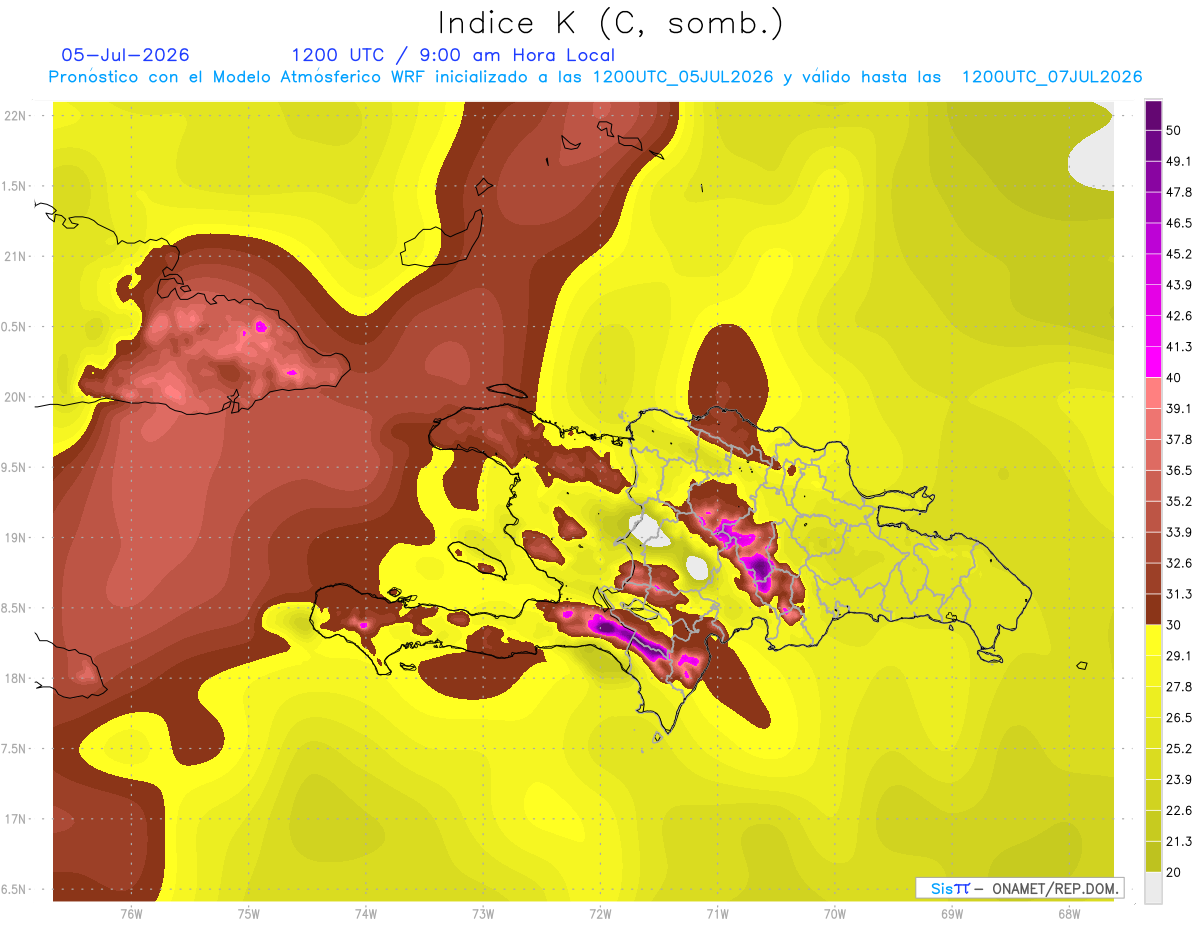Click the '1200 UTC / 9:00 am Hora Local' text
This screenshot has height=927, width=1200.
(453, 55)
